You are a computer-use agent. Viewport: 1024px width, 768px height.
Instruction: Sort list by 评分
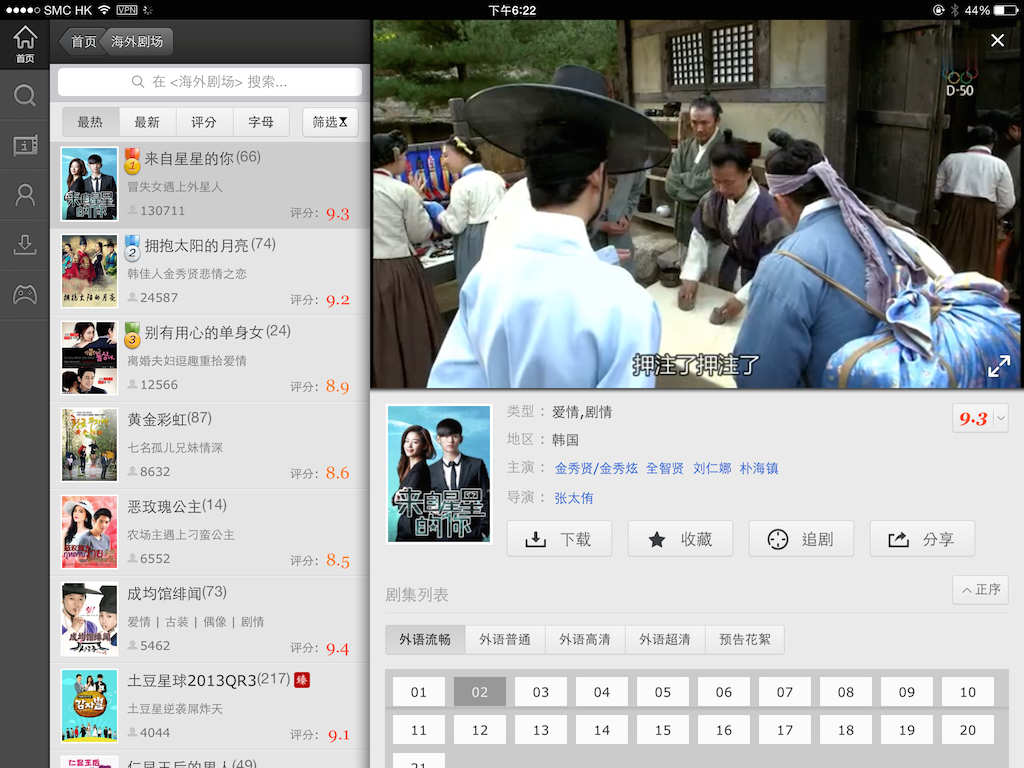click(204, 122)
